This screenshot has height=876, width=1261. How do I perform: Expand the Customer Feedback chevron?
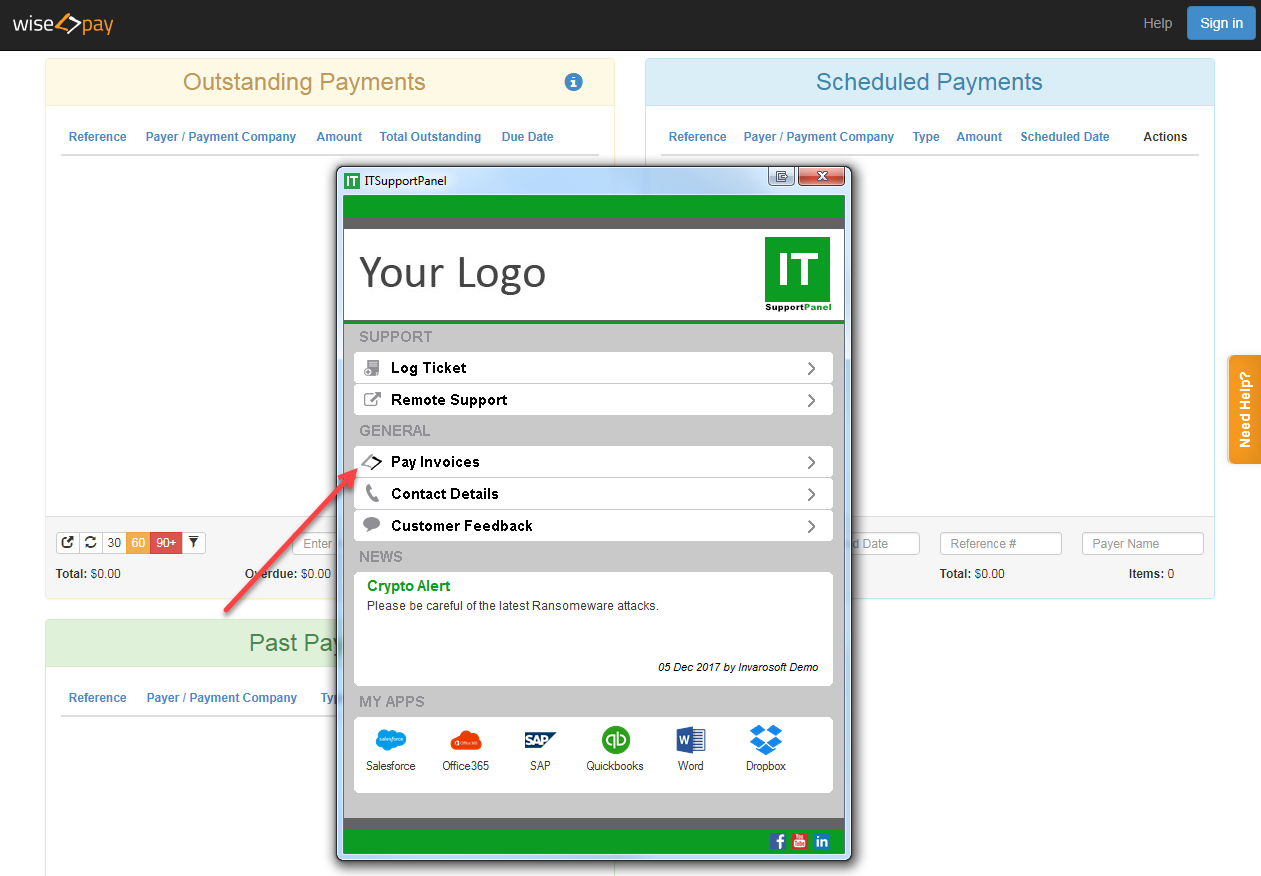[811, 526]
